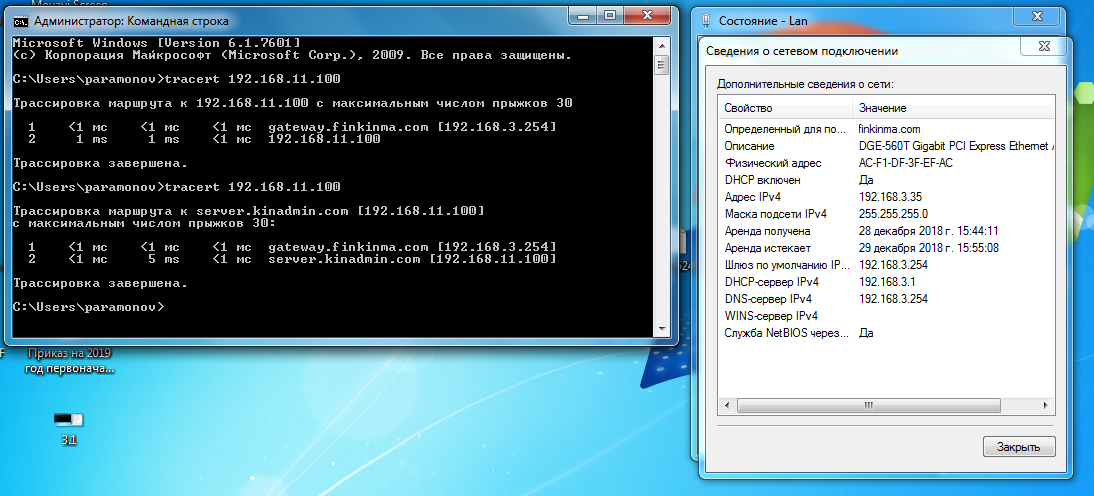Image resolution: width=1094 pixels, height=496 pixels.
Task: Select the Адрес IPv4 row
Action: point(886,197)
